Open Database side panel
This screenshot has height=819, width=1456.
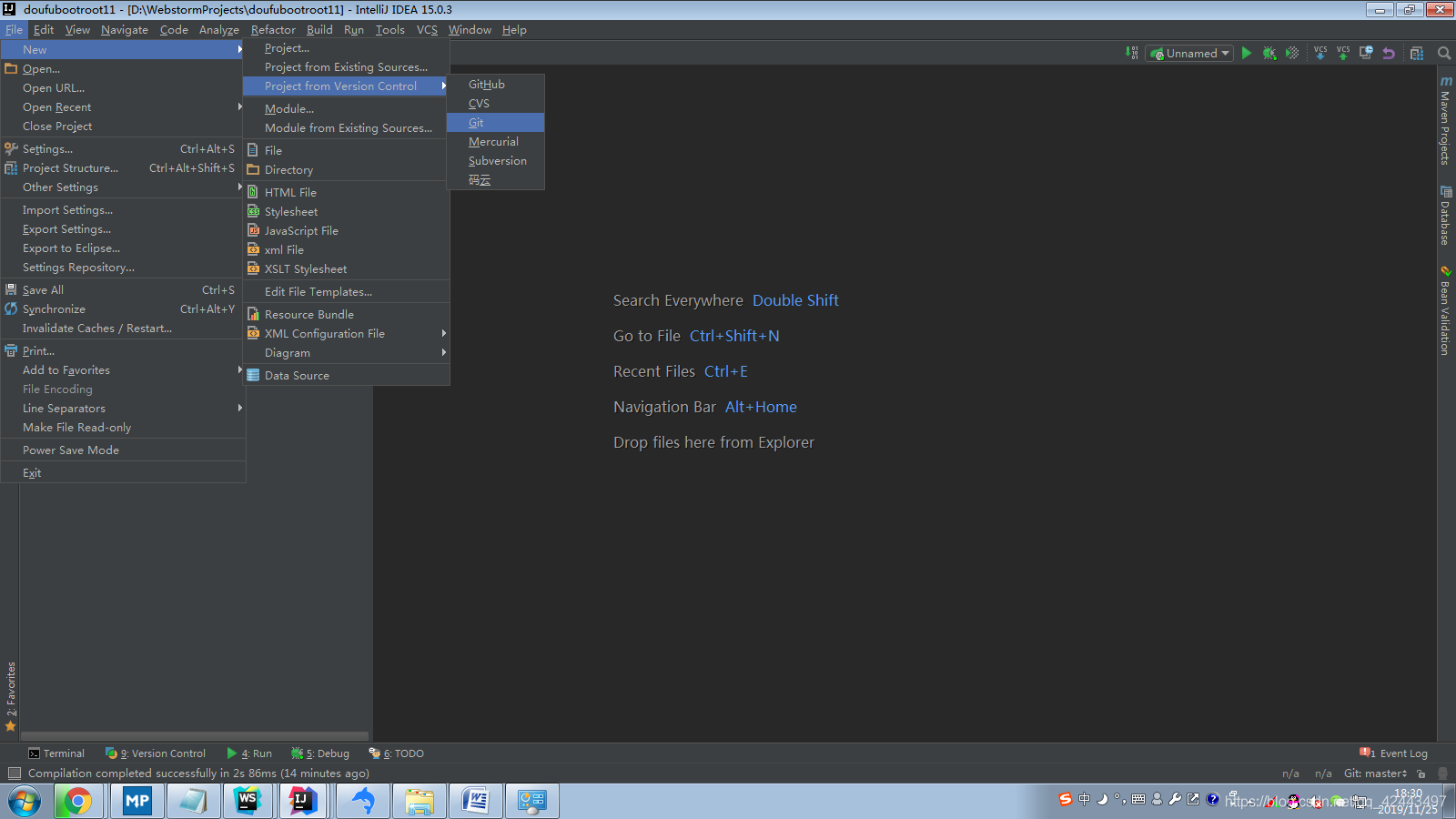point(1445,216)
